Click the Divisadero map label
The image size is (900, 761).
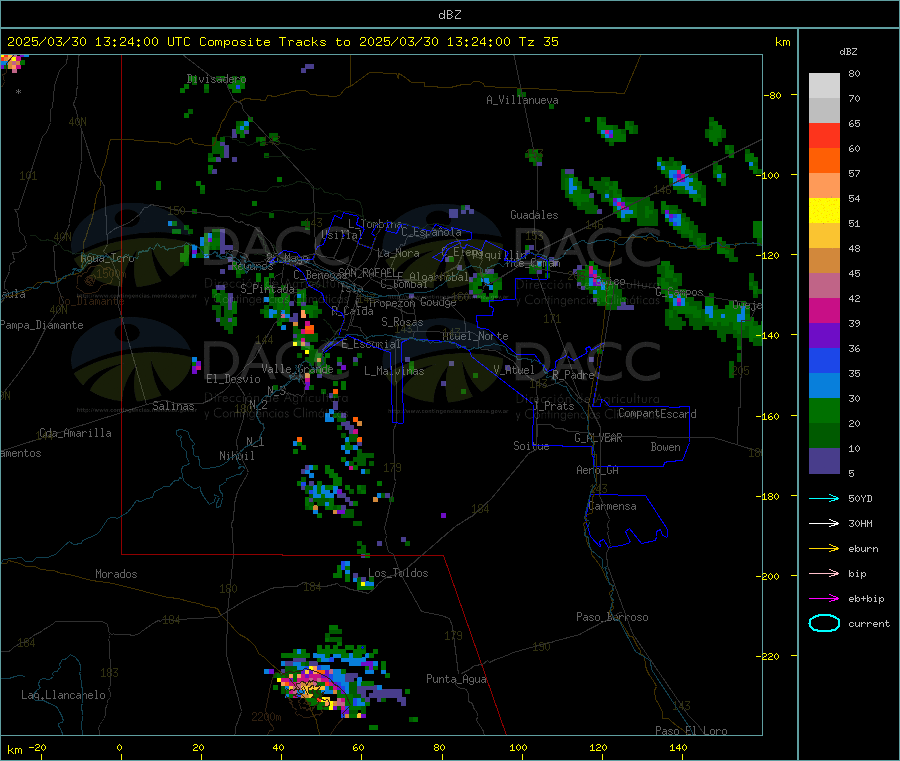pyautogui.click(x=216, y=79)
